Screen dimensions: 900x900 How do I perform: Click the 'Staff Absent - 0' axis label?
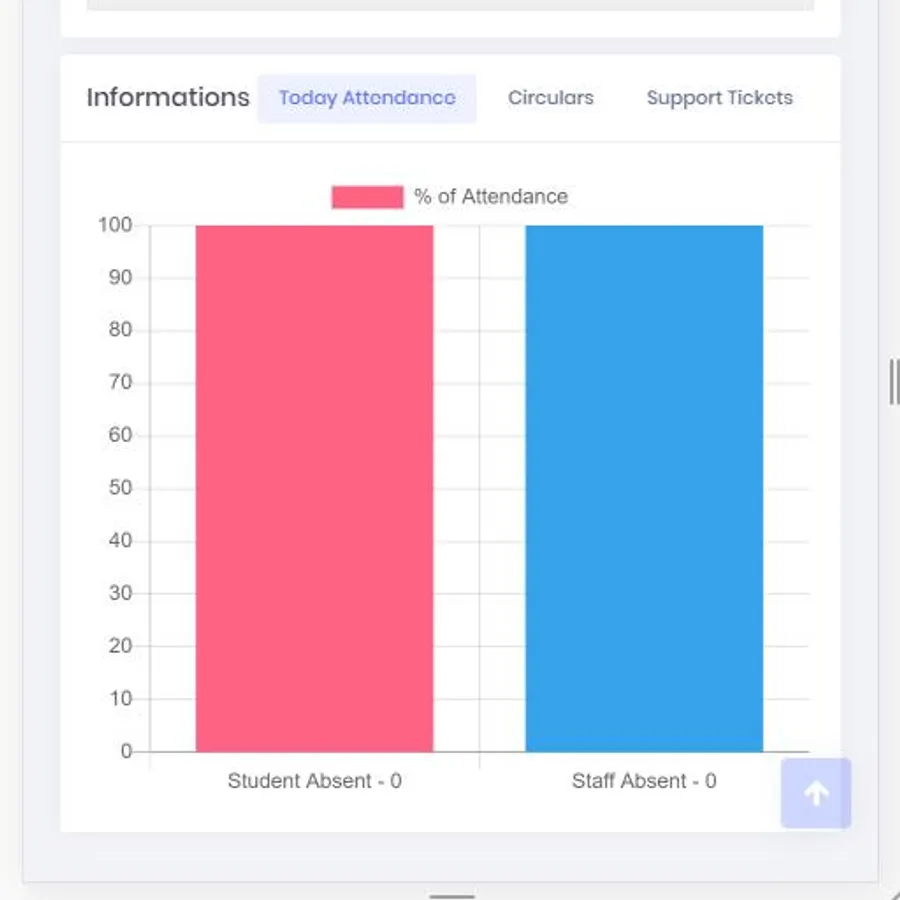(644, 781)
